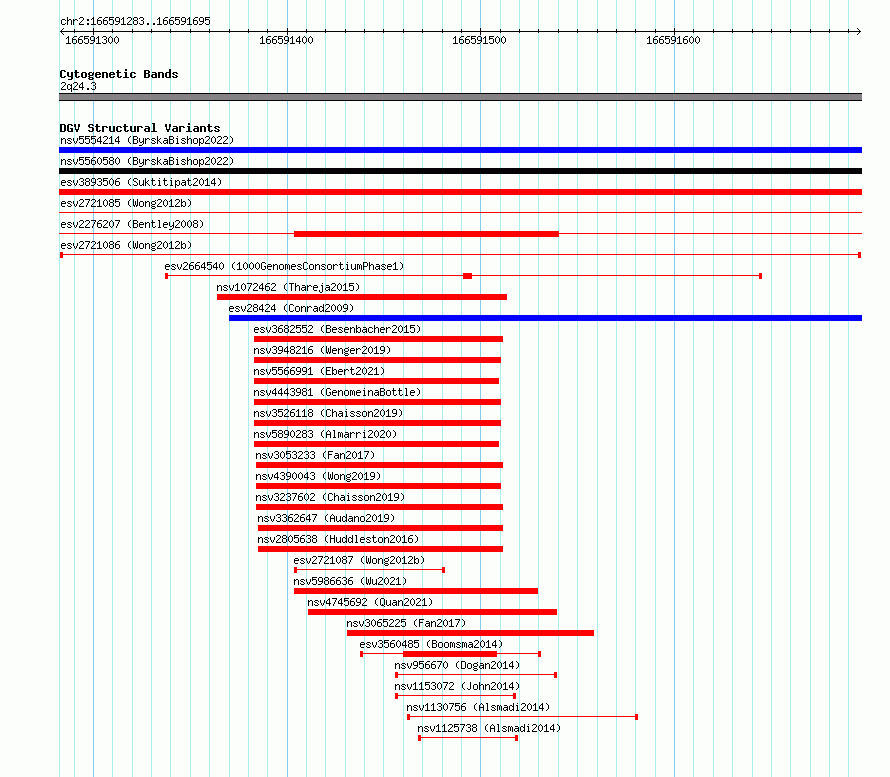The height and width of the screenshot is (777, 890).
Task: Select nsv4745692 (Quan2021) label
Action: 370,602
